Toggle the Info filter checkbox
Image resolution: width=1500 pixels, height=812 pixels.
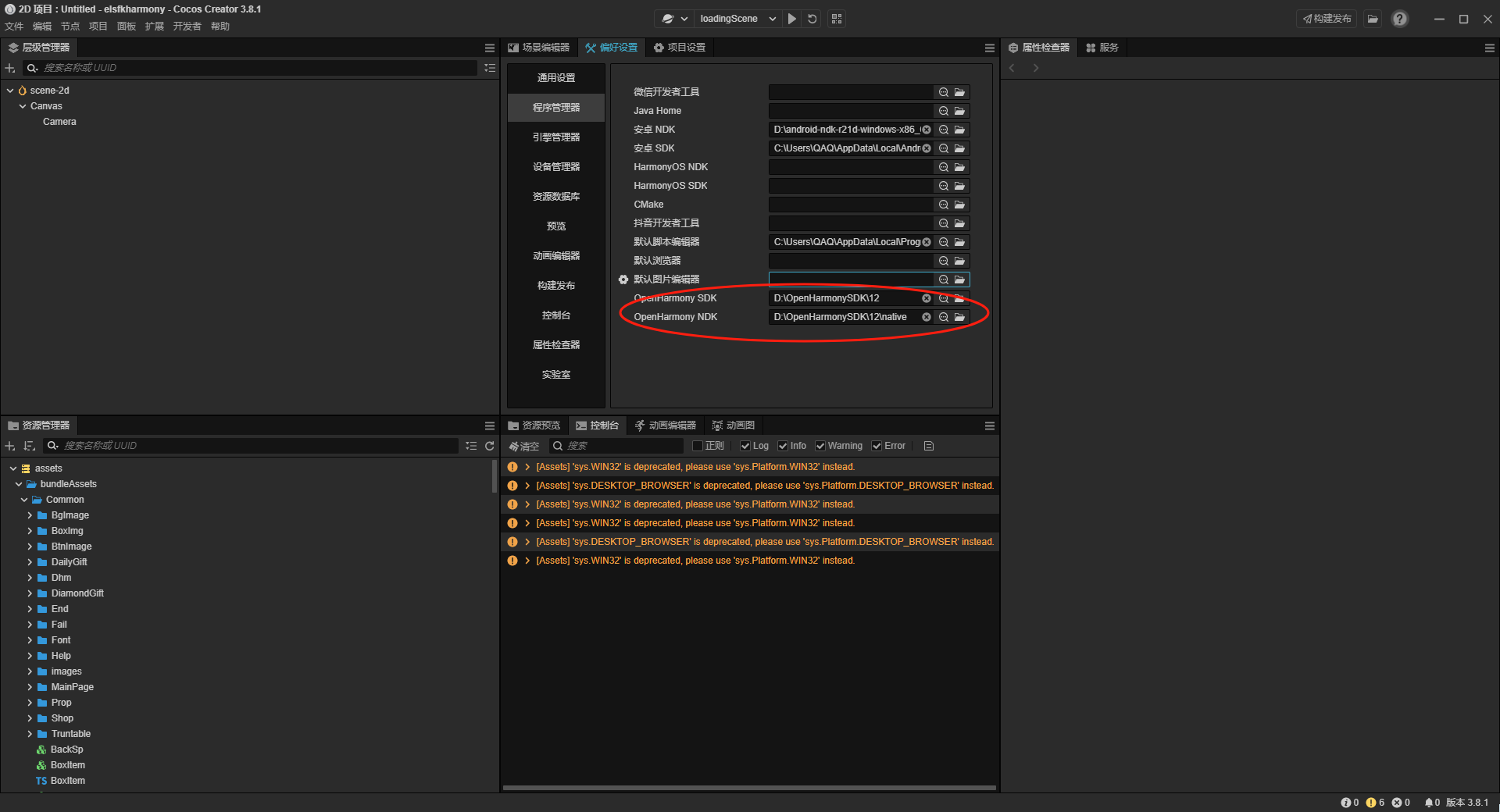tap(783, 446)
